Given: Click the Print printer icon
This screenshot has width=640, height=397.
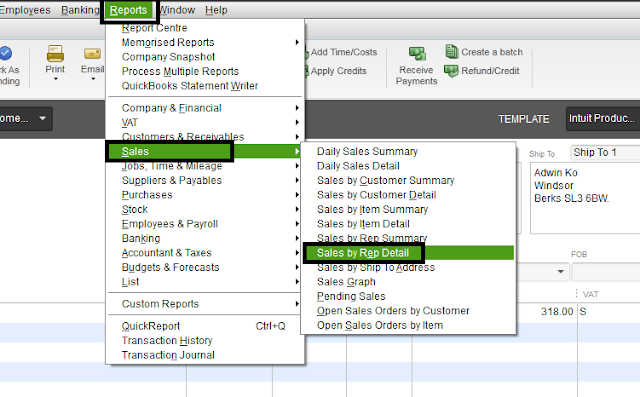Looking at the screenshot, I should [55, 53].
